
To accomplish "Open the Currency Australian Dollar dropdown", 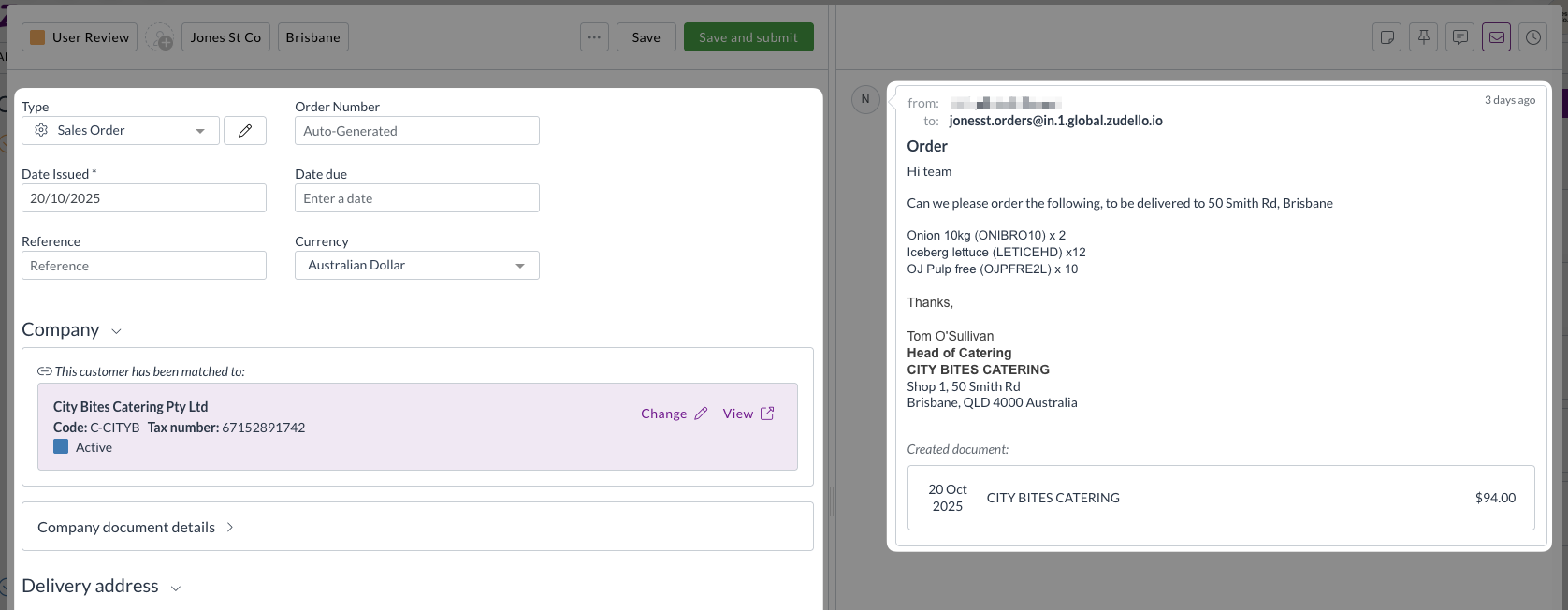I will pyautogui.click(x=416, y=266).
